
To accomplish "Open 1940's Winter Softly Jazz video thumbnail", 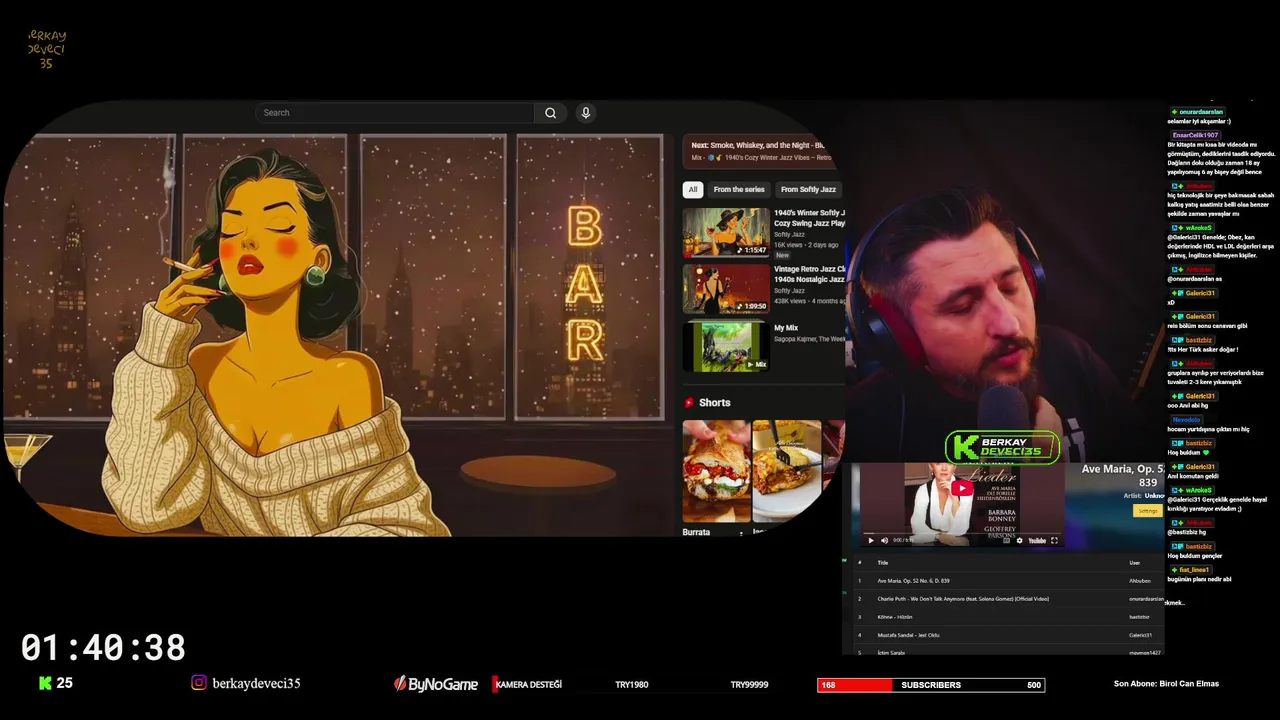I will (x=726, y=232).
